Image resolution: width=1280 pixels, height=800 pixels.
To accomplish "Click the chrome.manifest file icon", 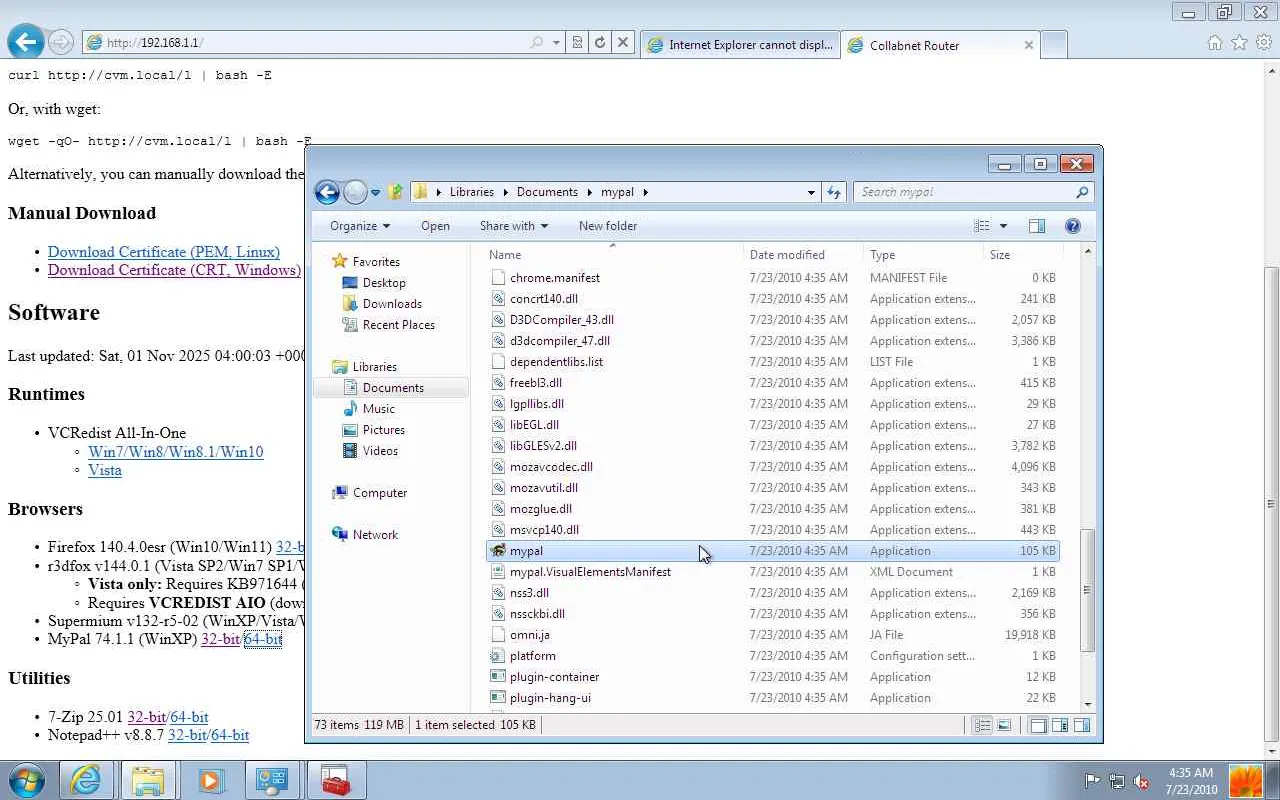I will click(498, 278).
